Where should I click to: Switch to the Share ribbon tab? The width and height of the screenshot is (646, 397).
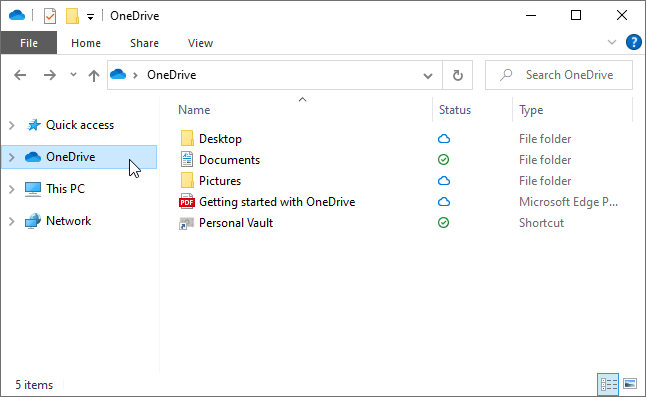[x=144, y=43]
